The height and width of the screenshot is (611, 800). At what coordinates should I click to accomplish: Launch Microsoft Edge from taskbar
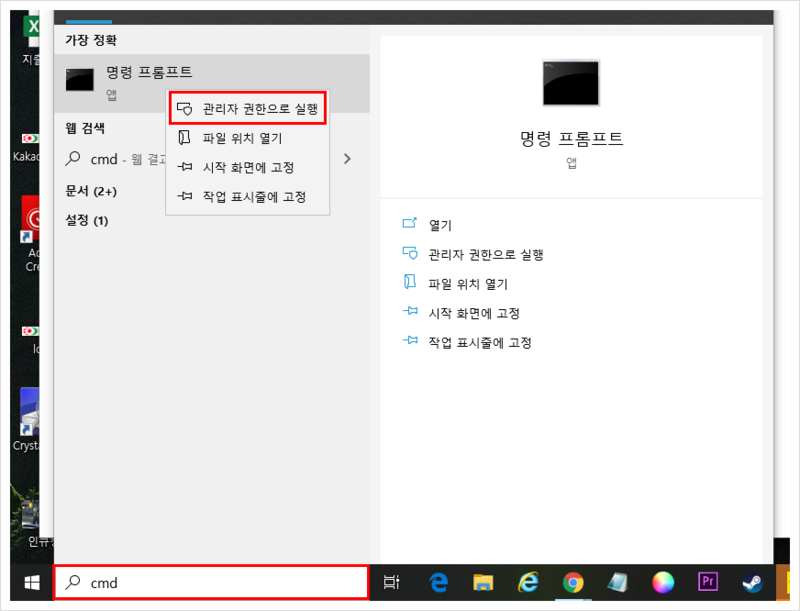[x=438, y=582]
